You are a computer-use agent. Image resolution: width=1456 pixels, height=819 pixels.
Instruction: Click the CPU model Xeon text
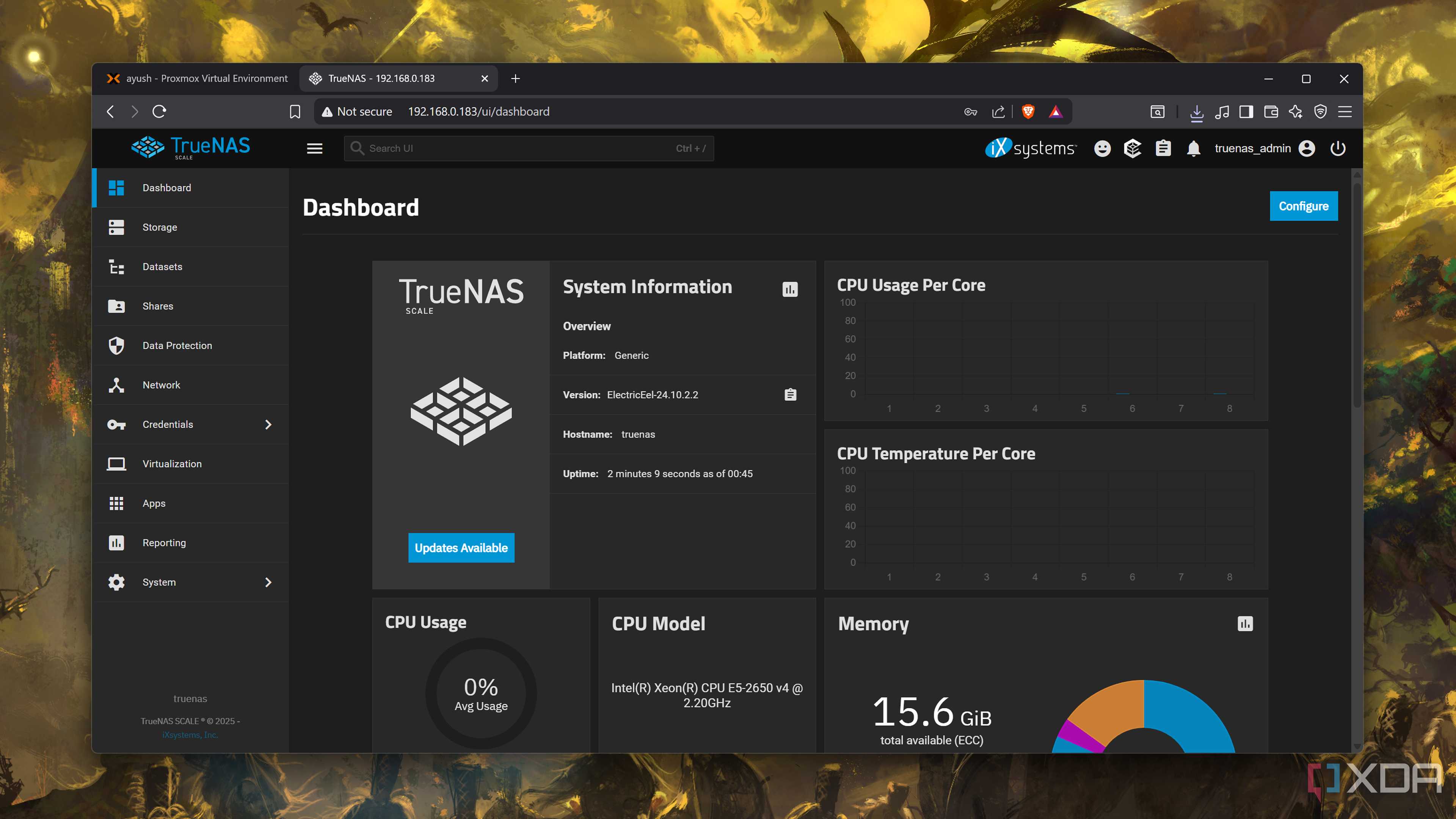707,695
